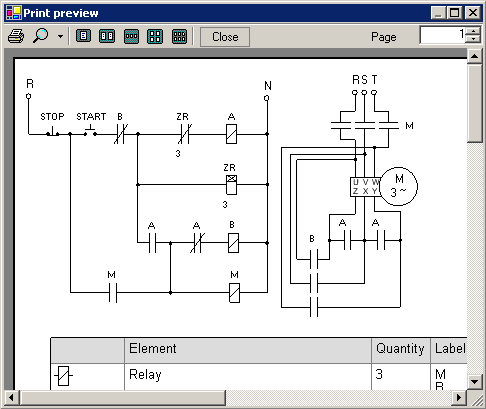
Task: Click the 'M 3~' motor symbol
Action: [x=399, y=186]
